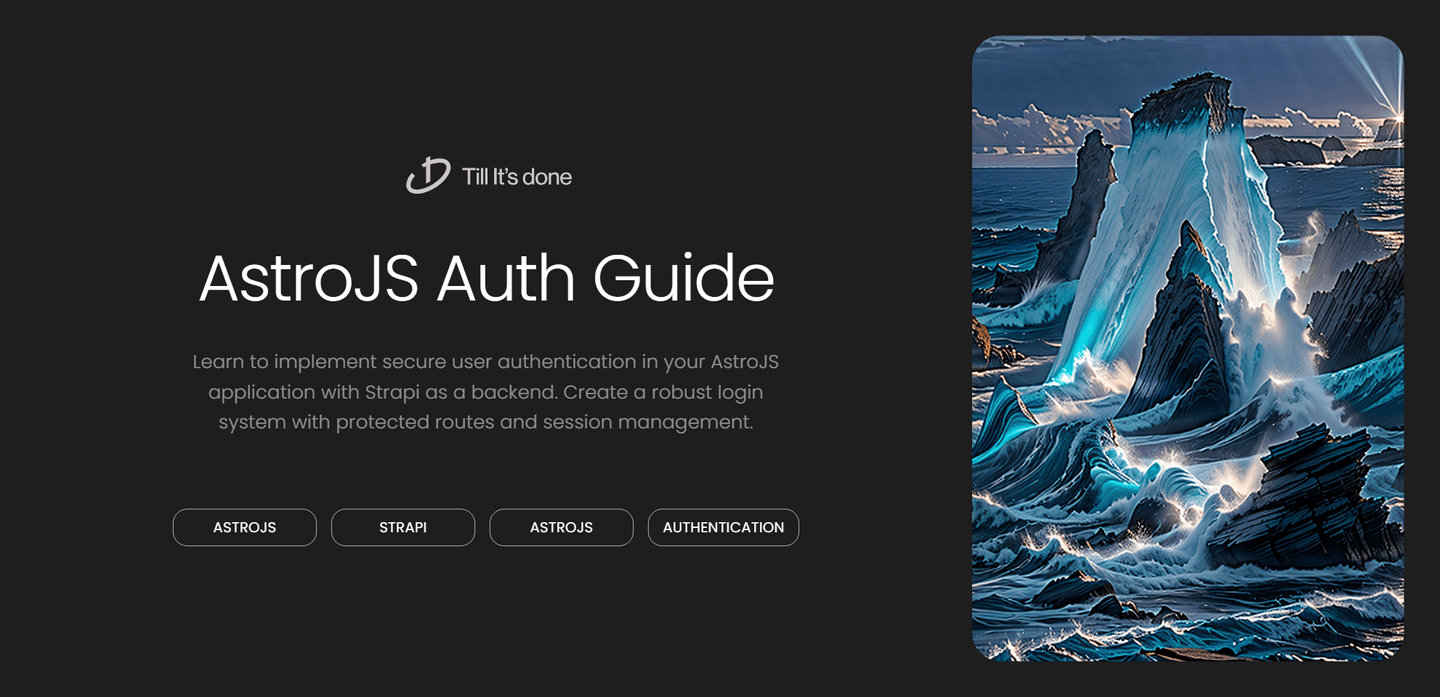The width and height of the screenshot is (1440, 697).
Task: Click the word "Auth" in the heading
Action: point(505,278)
